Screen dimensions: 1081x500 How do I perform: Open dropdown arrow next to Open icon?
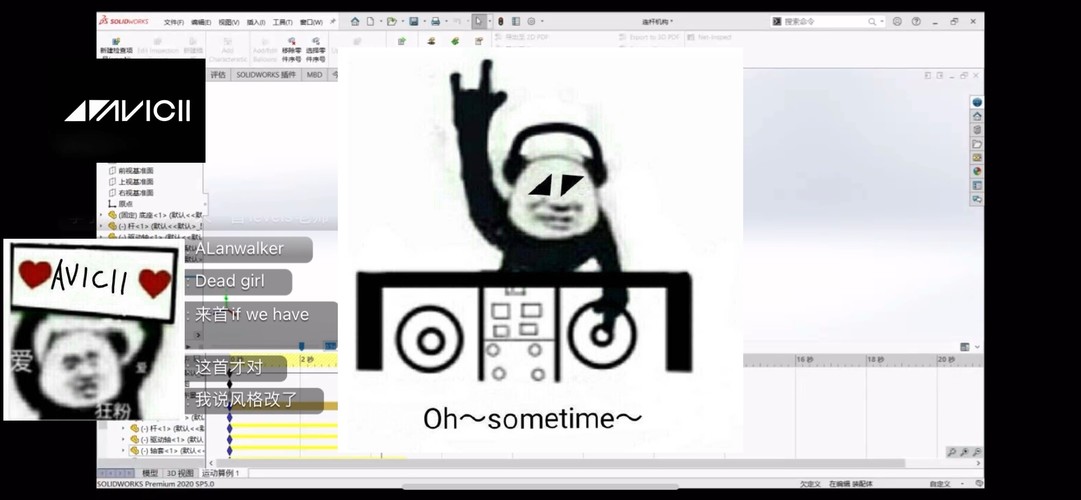pos(401,21)
